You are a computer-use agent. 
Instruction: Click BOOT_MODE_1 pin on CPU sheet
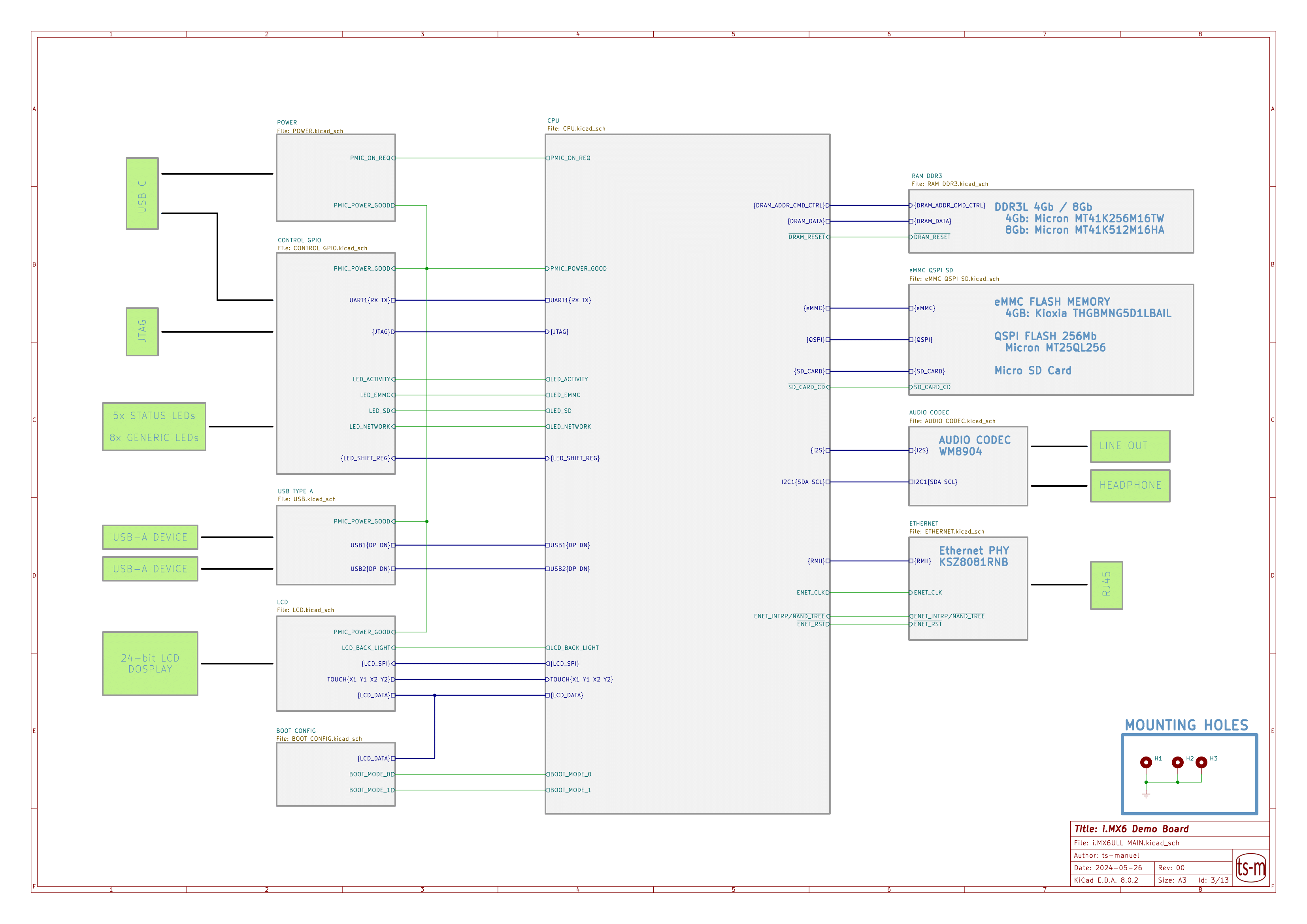point(569,790)
